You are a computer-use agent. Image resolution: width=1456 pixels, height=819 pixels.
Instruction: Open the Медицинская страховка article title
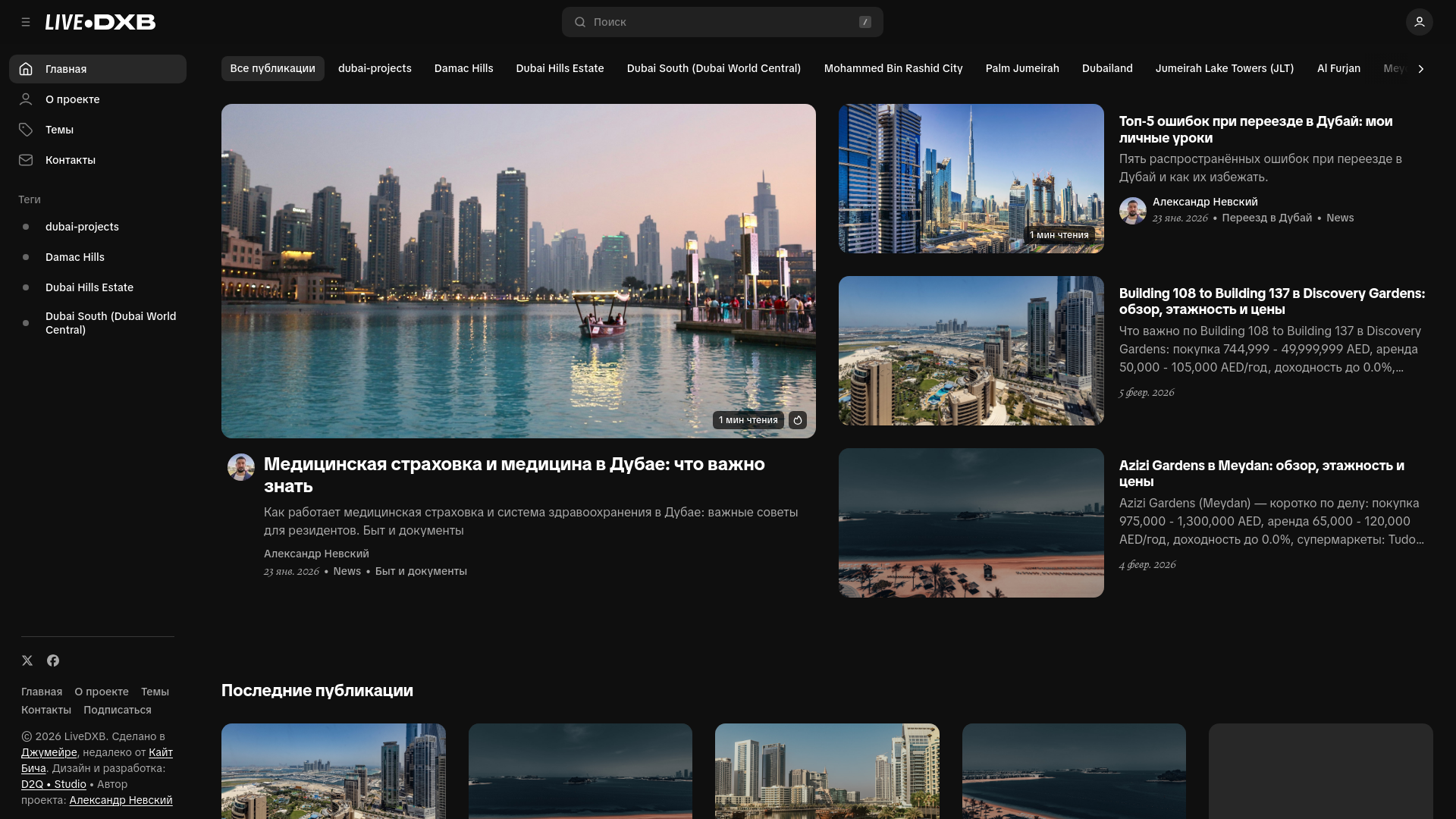point(514,475)
